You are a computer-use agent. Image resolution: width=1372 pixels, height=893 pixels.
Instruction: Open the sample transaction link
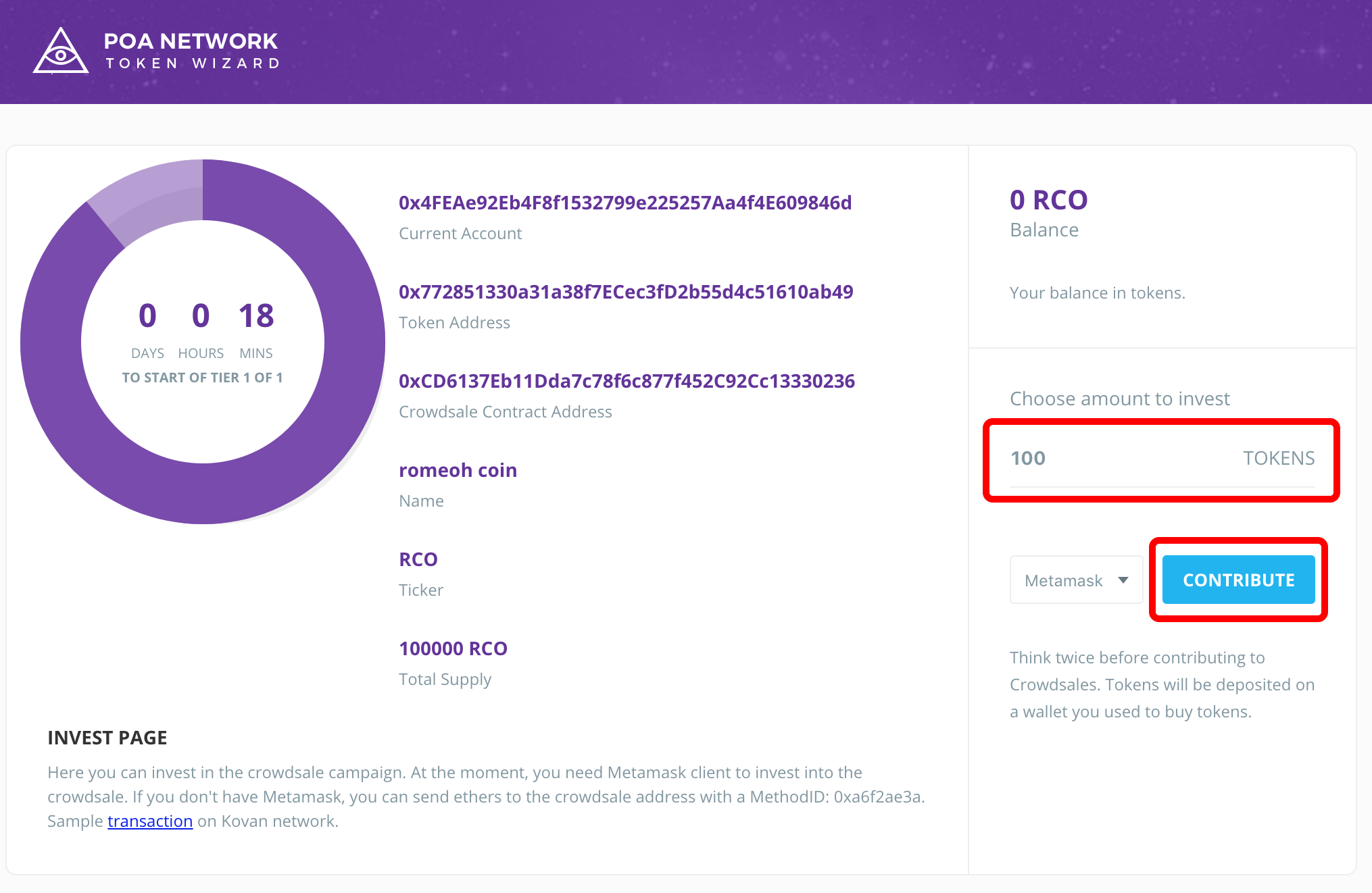150,821
